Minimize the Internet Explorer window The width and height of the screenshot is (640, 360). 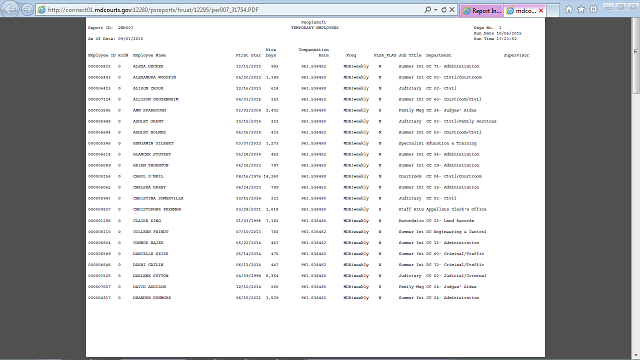point(608,7)
